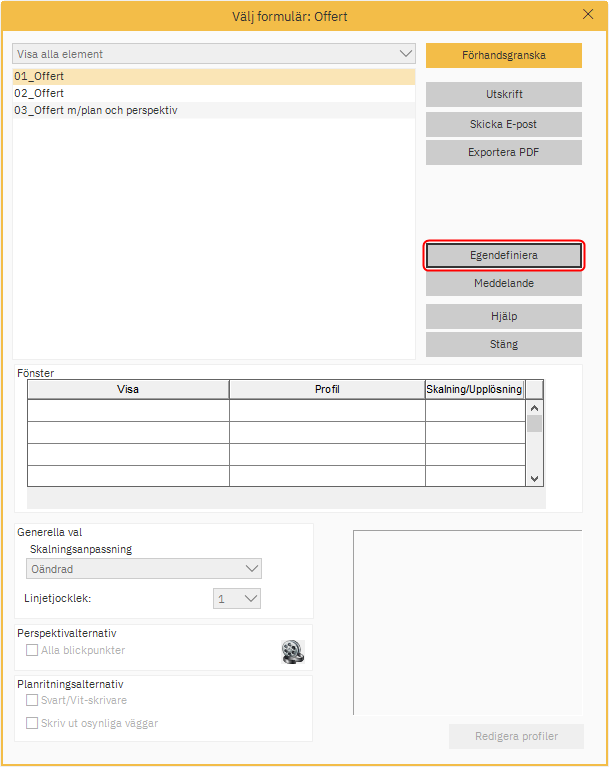Click the Fönster table scrollbar thumb
The width and height of the screenshot is (609, 767).
point(534,424)
